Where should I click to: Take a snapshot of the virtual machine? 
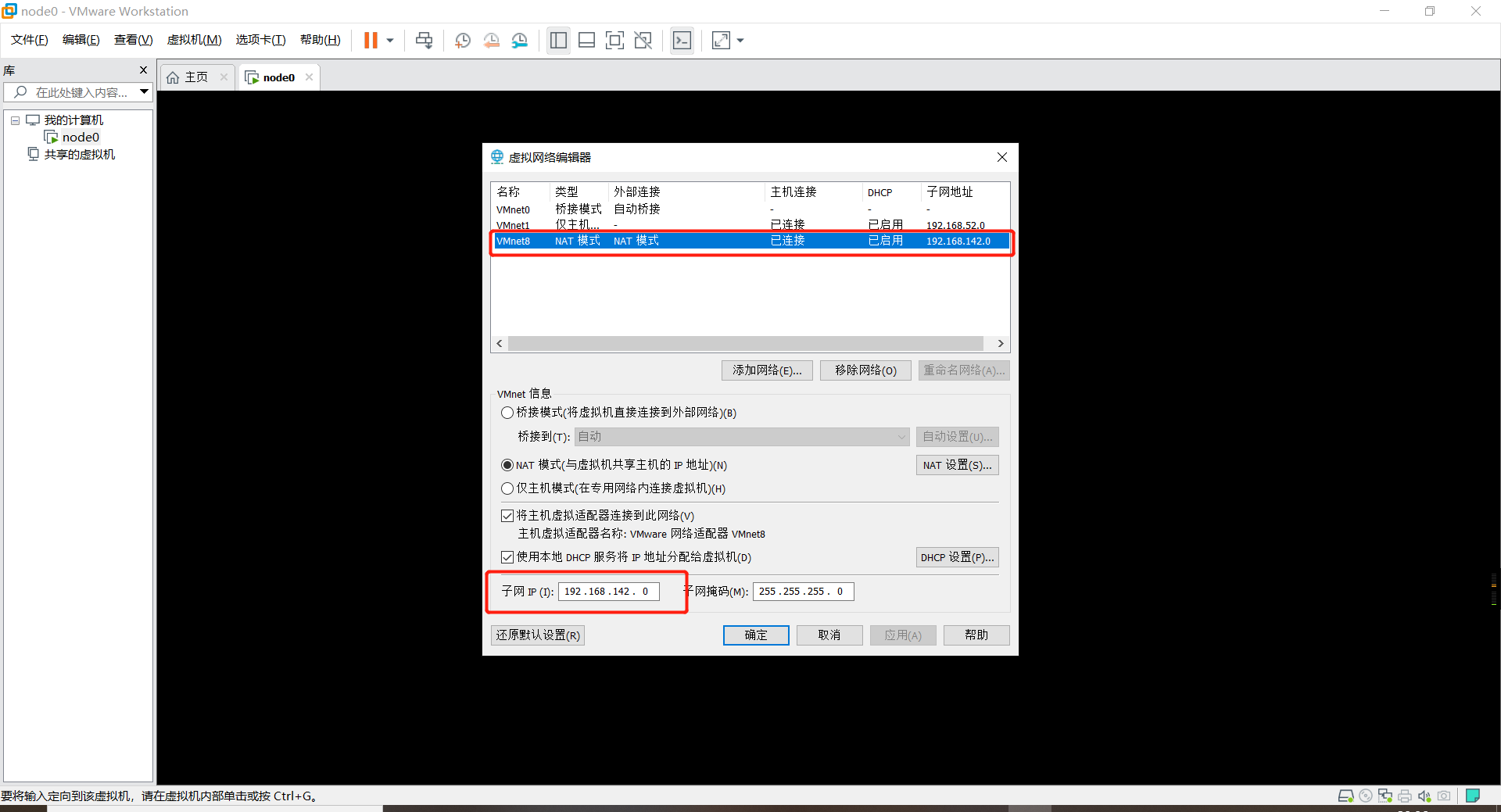click(462, 40)
